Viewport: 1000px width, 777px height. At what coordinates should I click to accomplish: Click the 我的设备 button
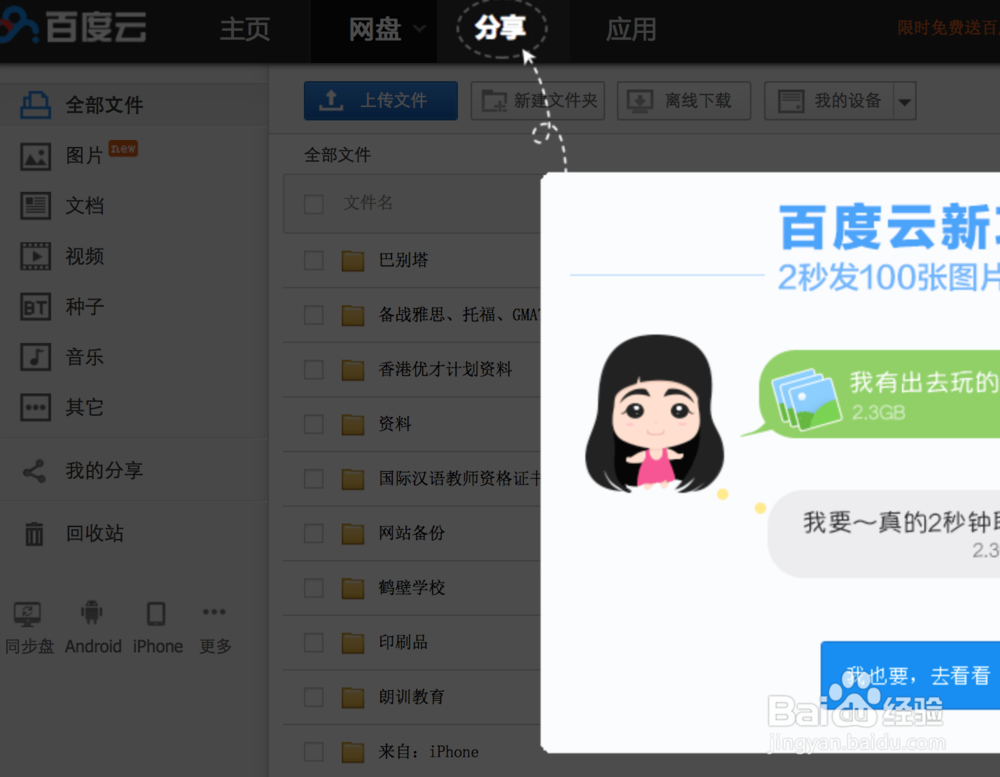coord(829,101)
